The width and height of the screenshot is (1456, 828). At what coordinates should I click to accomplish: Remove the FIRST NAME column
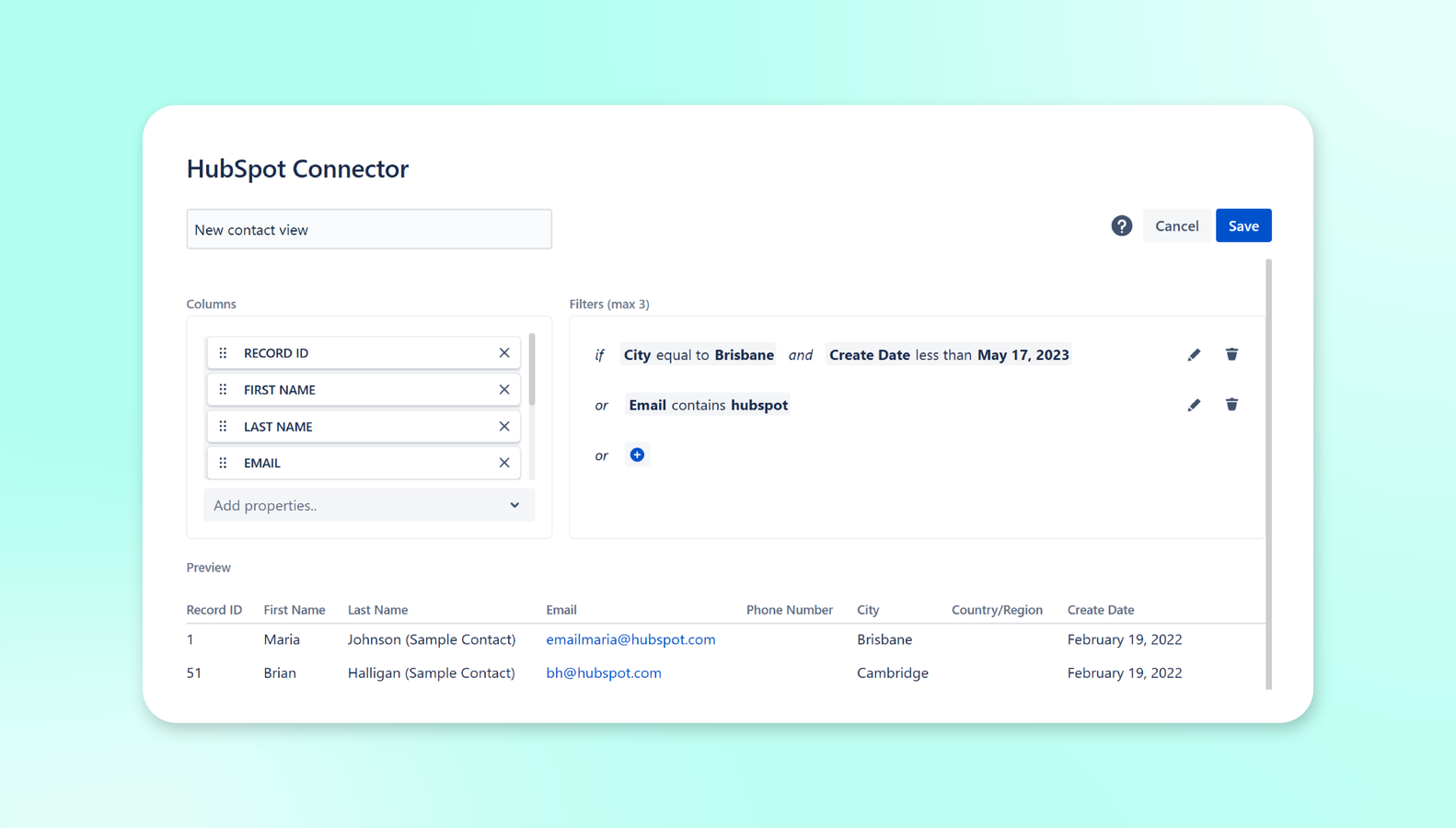coord(504,389)
